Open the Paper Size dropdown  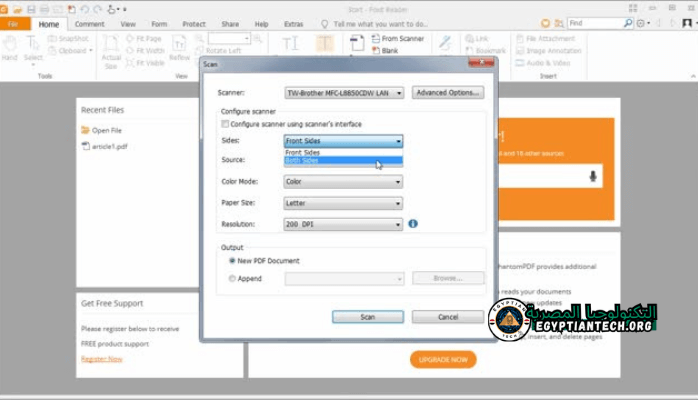pos(343,203)
